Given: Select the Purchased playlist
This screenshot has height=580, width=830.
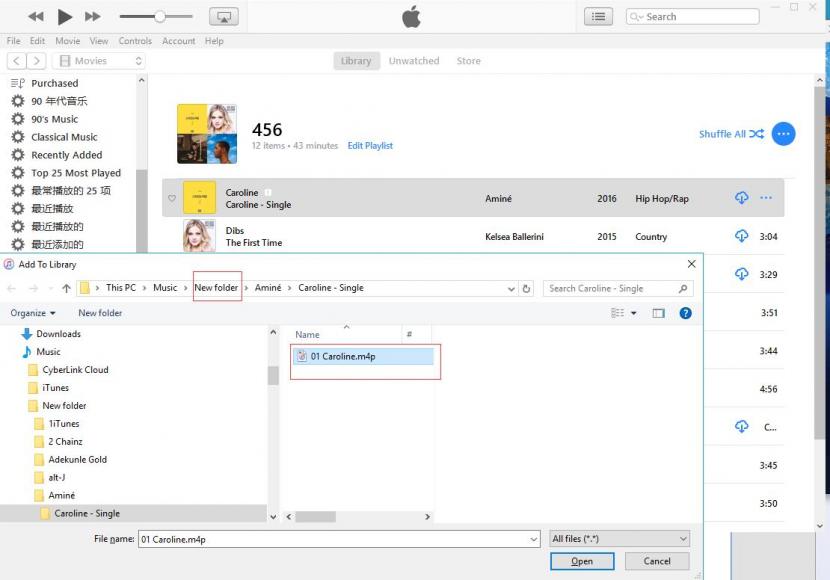Looking at the screenshot, I should [55, 83].
